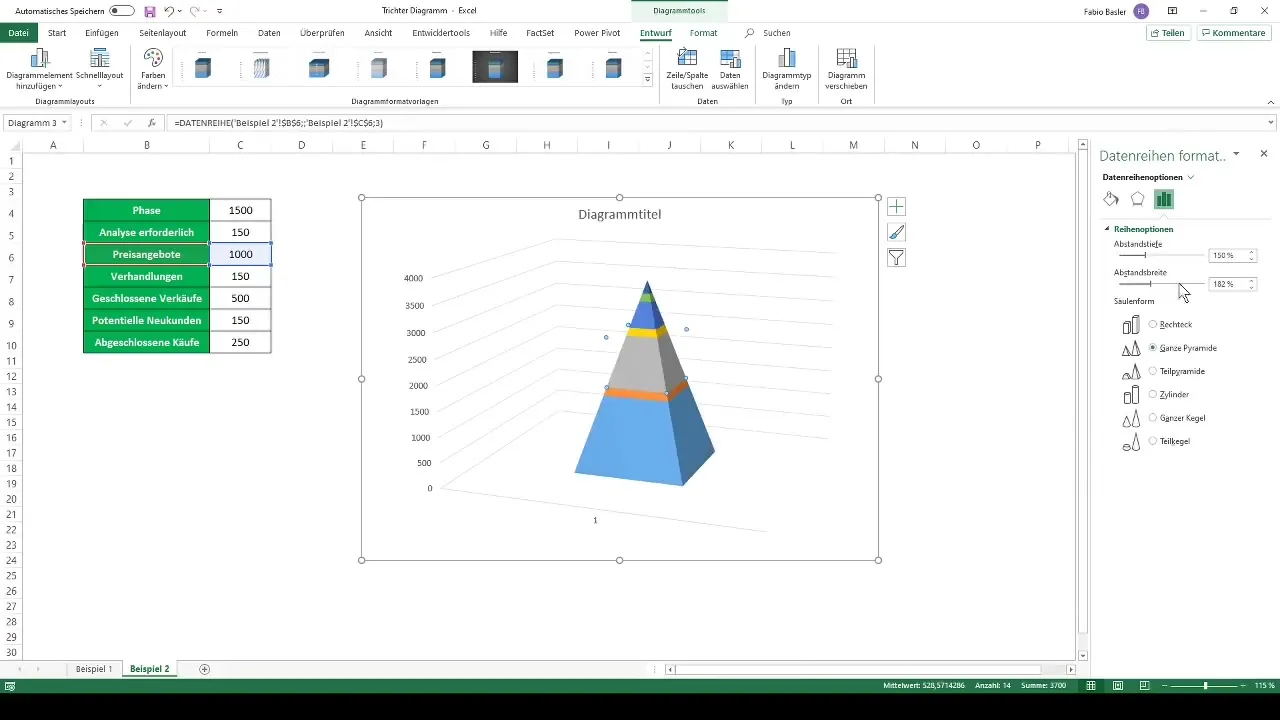
Task: Click Daten auswählen
Action: coord(731,69)
